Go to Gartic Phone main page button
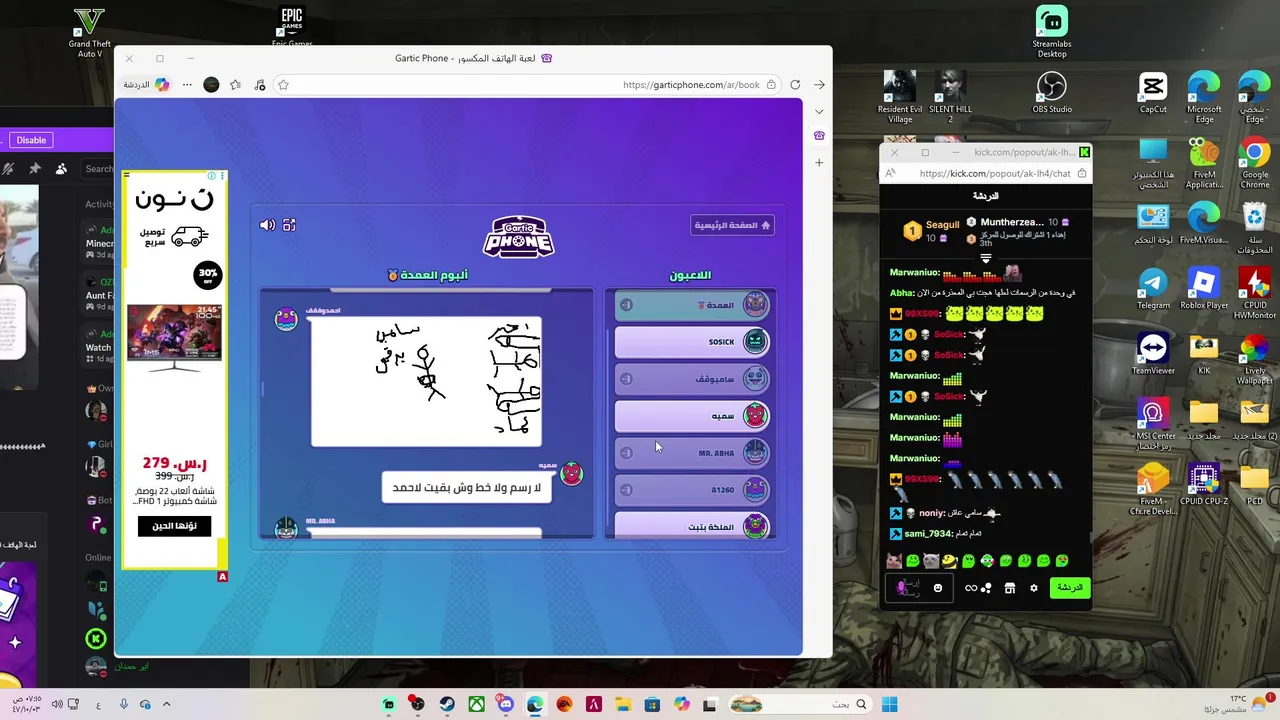The height and width of the screenshot is (720, 1280). click(732, 225)
